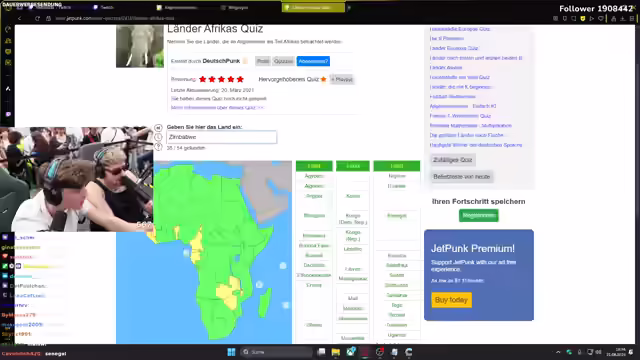Open the DeutschPunk creator profile link
Image resolution: width=640 pixels, height=360 pixels.
[x=221, y=61]
